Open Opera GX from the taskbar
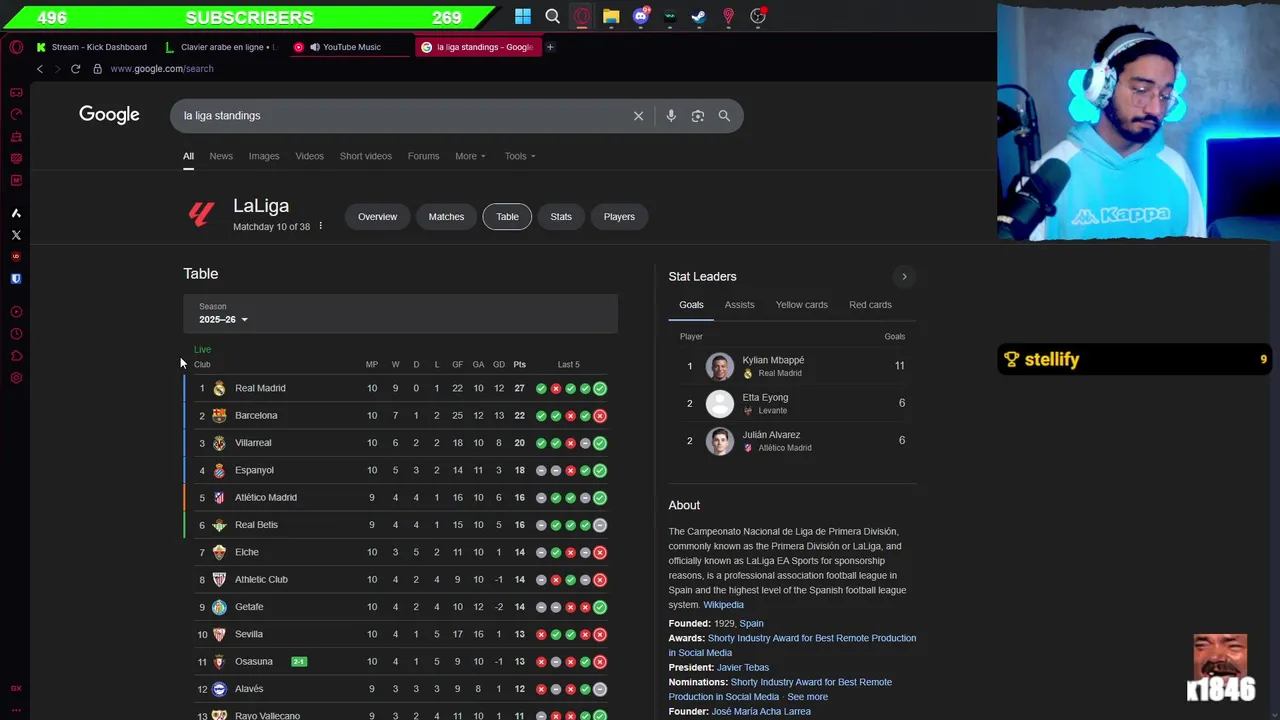The height and width of the screenshot is (720, 1280). 582,16
